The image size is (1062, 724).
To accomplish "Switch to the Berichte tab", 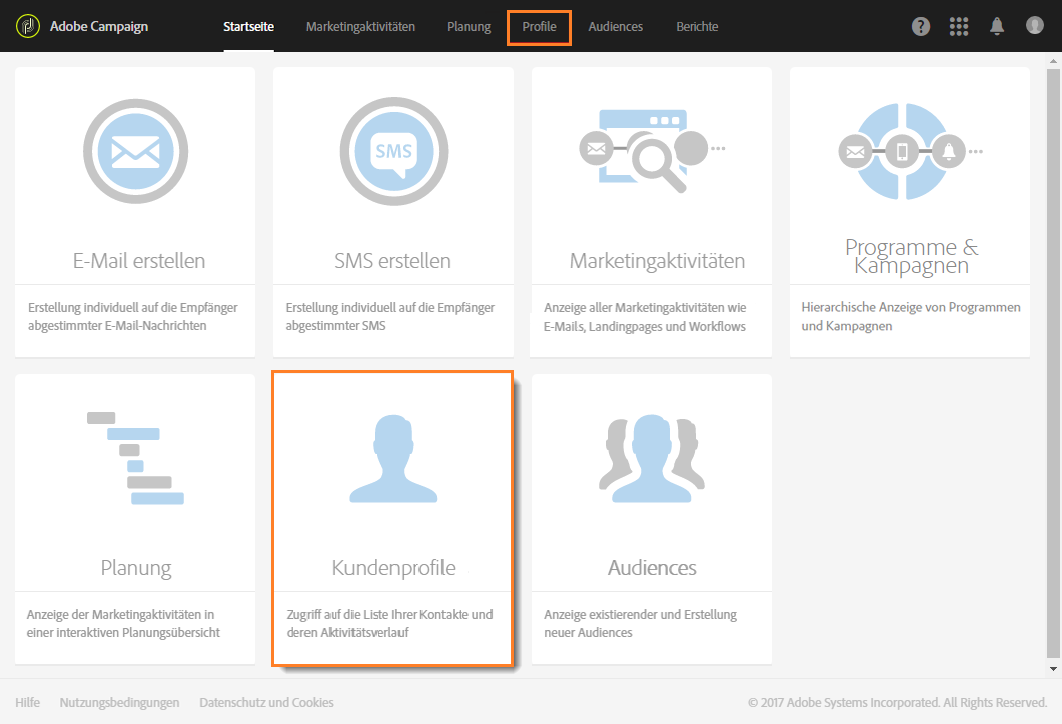I will click(x=697, y=26).
